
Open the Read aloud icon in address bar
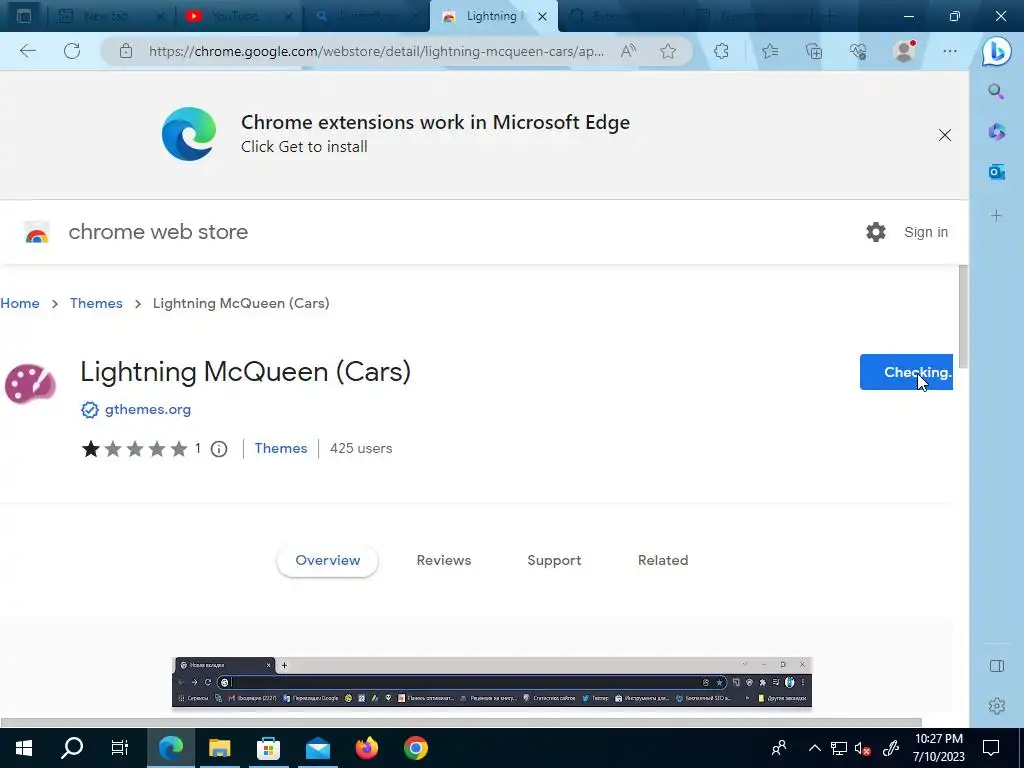pyautogui.click(x=628, y=51)
